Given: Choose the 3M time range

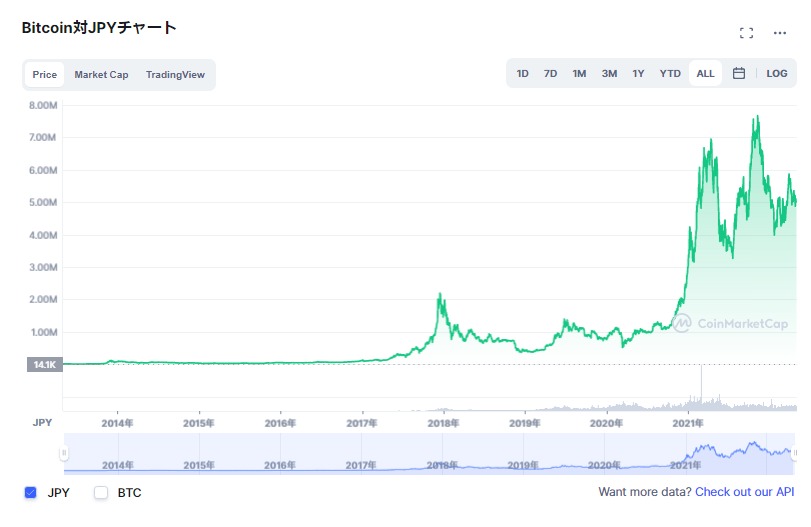Looking at the screenshot, I should coord(609,73).
